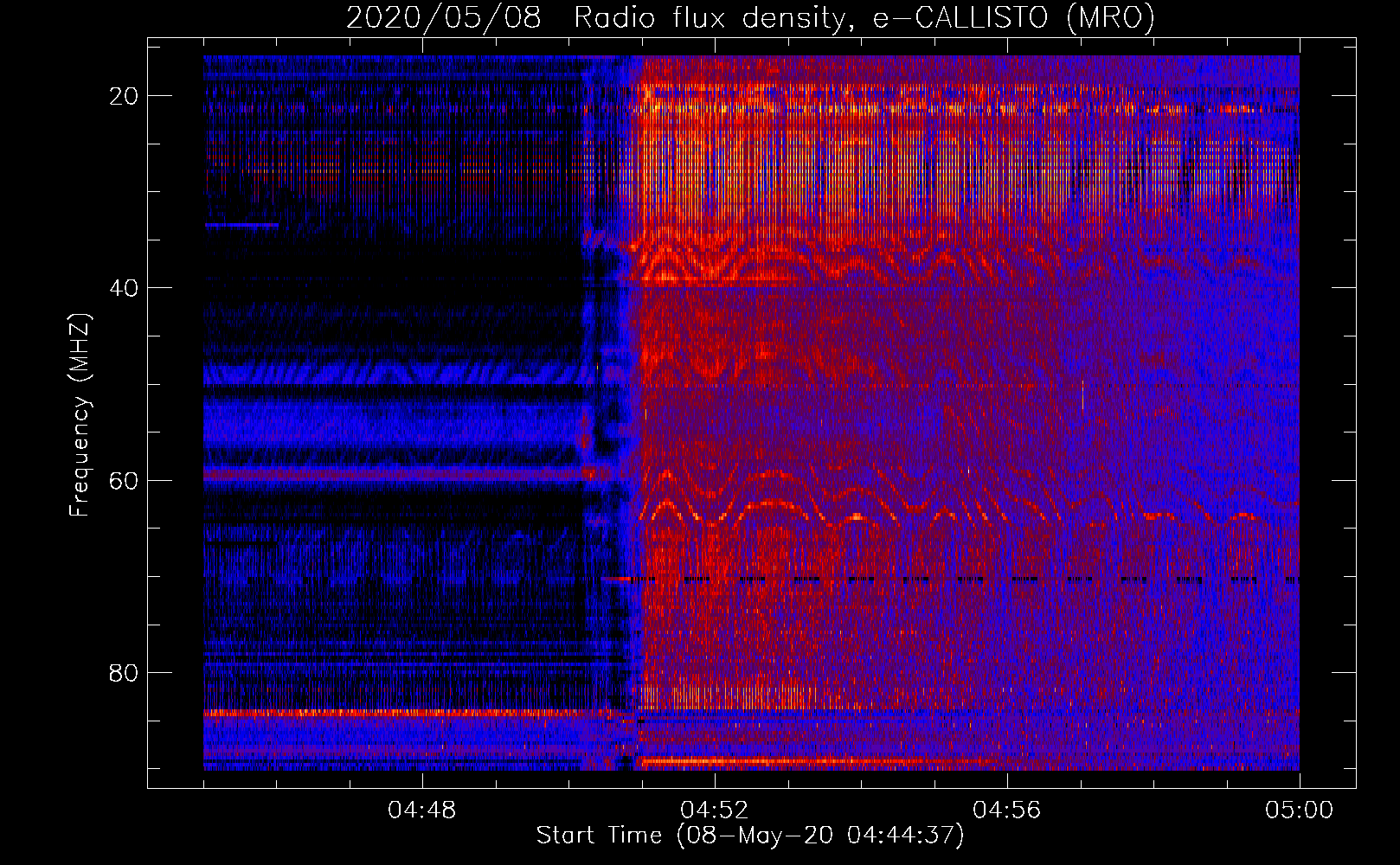Click the 'Frequency (MHZ)' axis label
Image resolution: width=1400 pixels, height=865 pixels.
(x=80, y=415)
